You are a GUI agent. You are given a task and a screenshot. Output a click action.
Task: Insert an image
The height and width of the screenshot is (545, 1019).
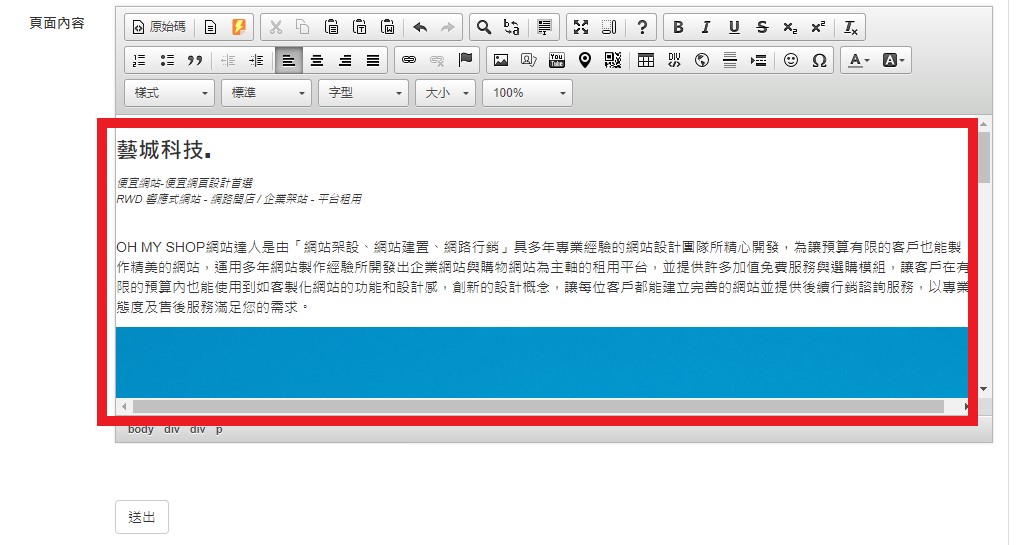click(x=500, y=60)
